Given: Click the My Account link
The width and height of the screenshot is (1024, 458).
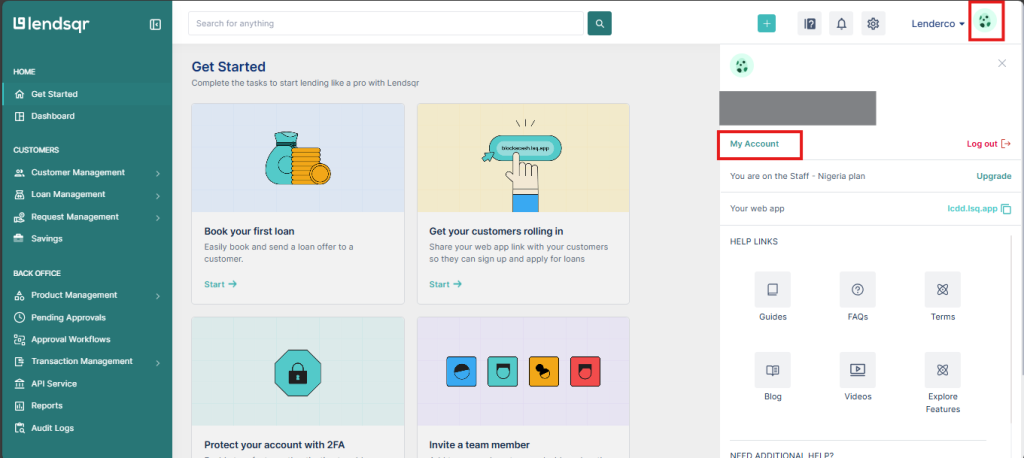Looking at the screenshot, I should coord(754,144).
